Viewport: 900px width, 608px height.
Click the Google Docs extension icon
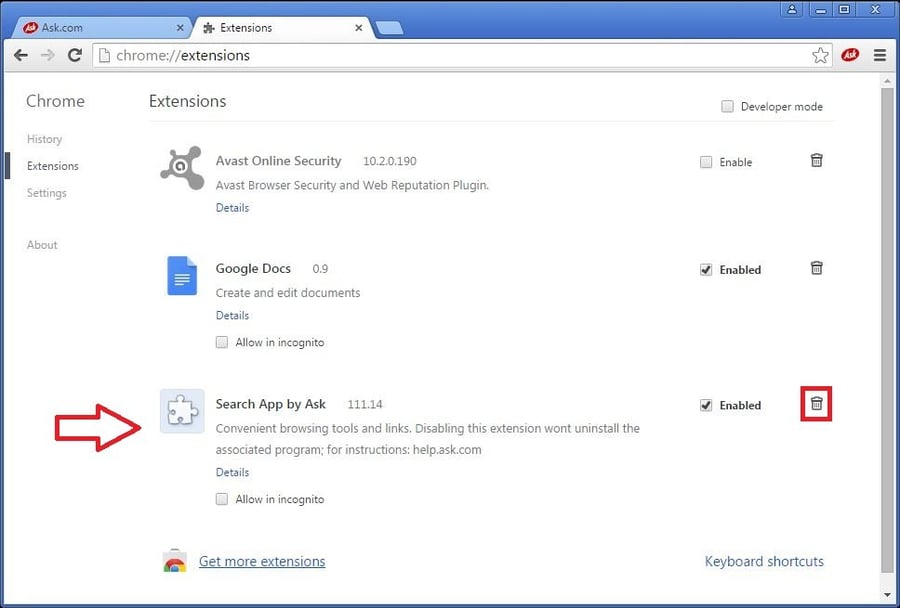(181, 276)
